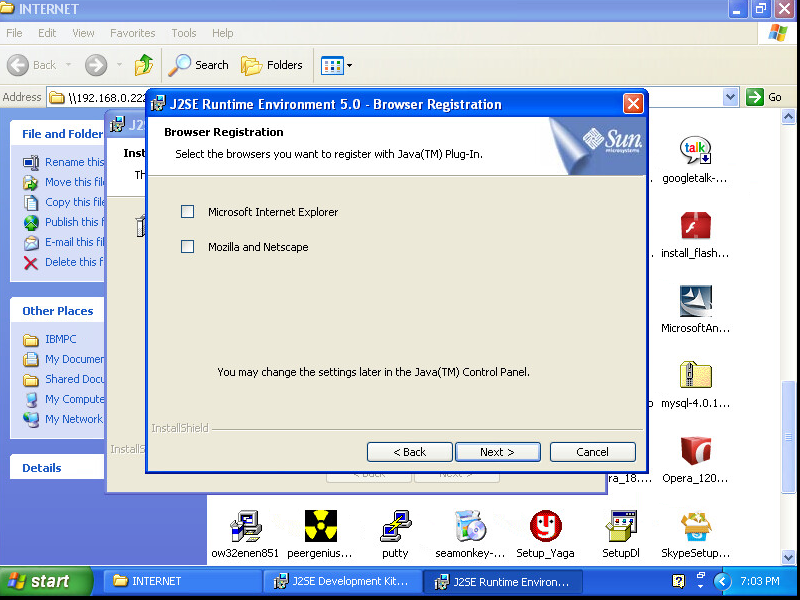Select the Setup_Yaga file icon
The image size is (800, 600).
tap(545, 526)
